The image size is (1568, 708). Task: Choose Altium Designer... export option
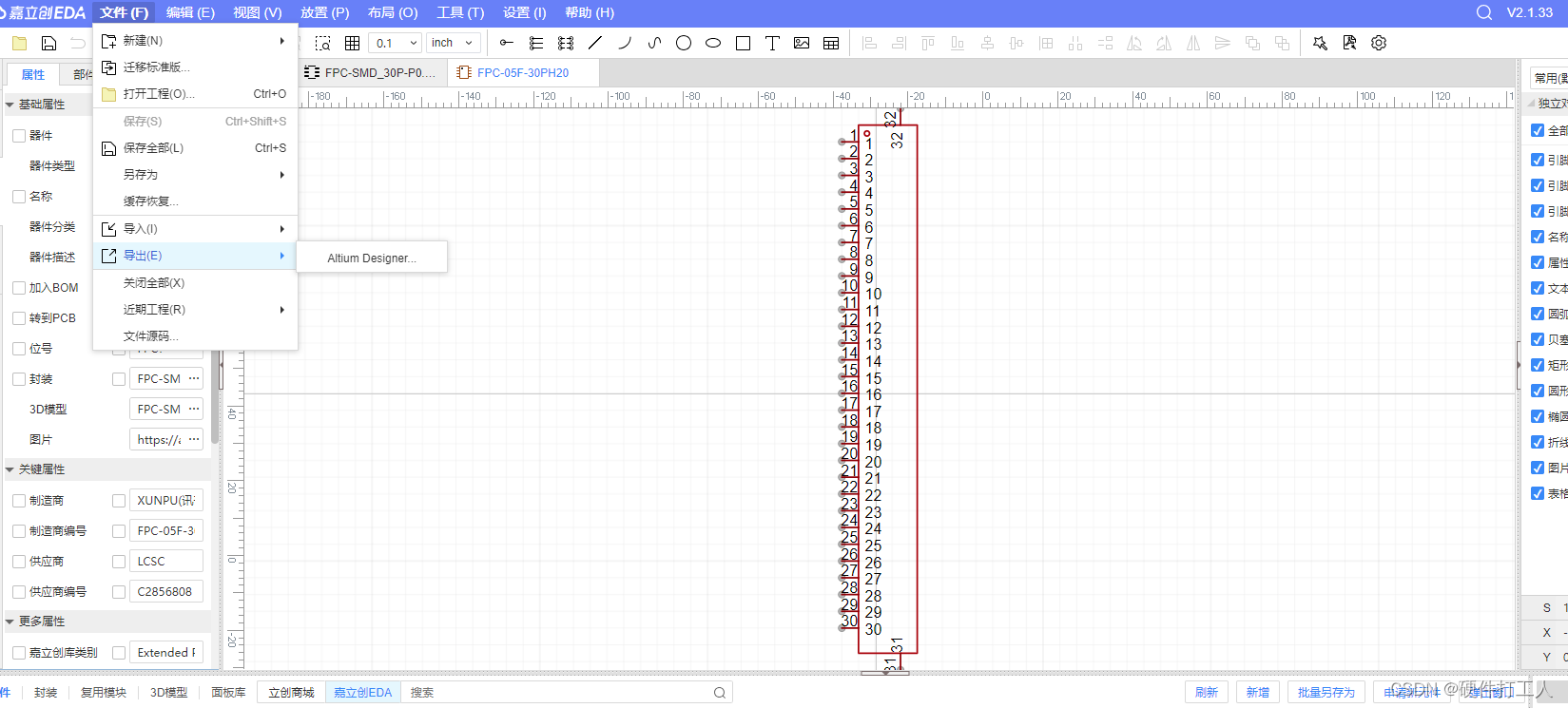[x=372, y=258]
